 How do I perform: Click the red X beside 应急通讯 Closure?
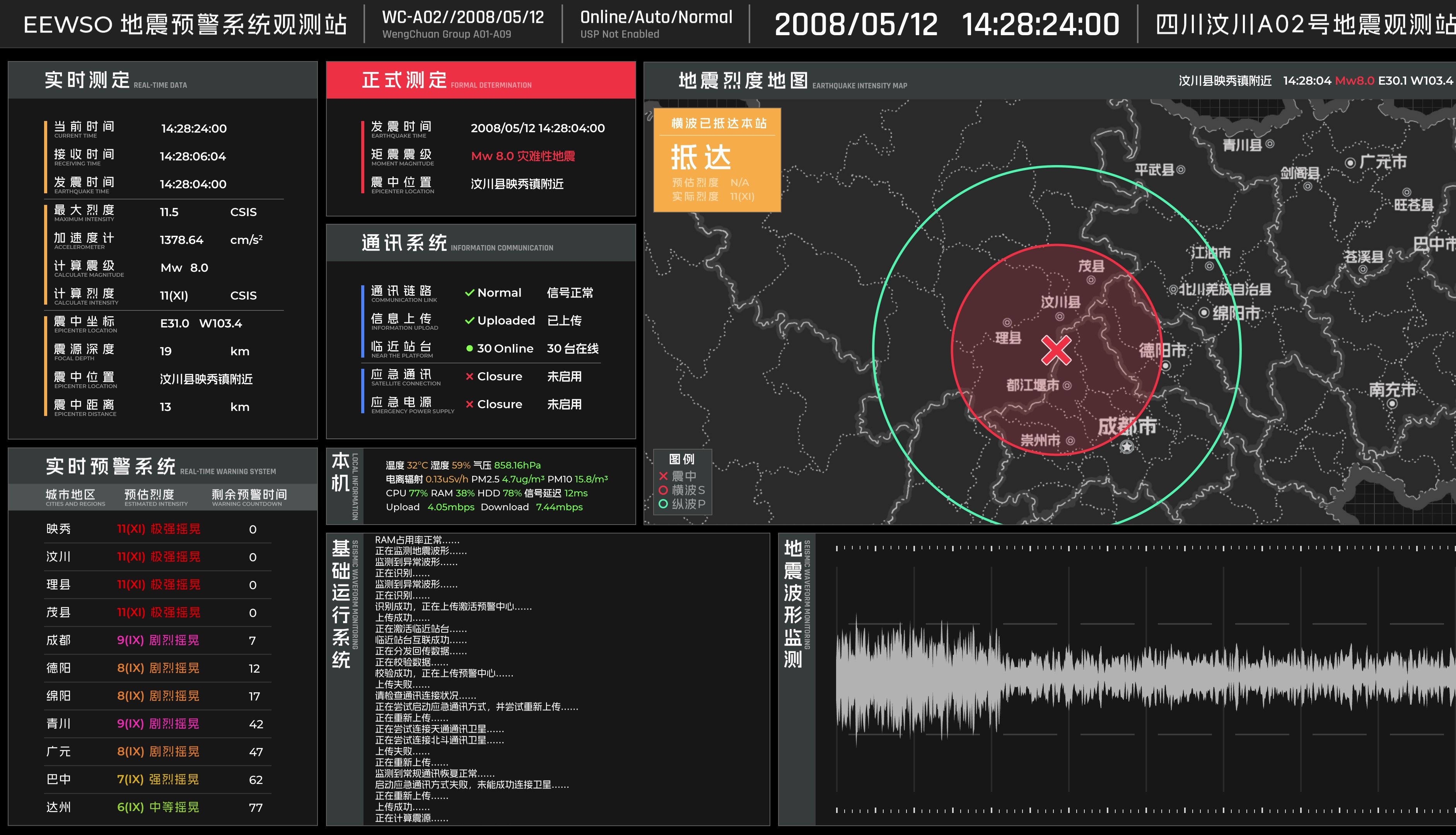pyautogui.click(x=469, y=377)
